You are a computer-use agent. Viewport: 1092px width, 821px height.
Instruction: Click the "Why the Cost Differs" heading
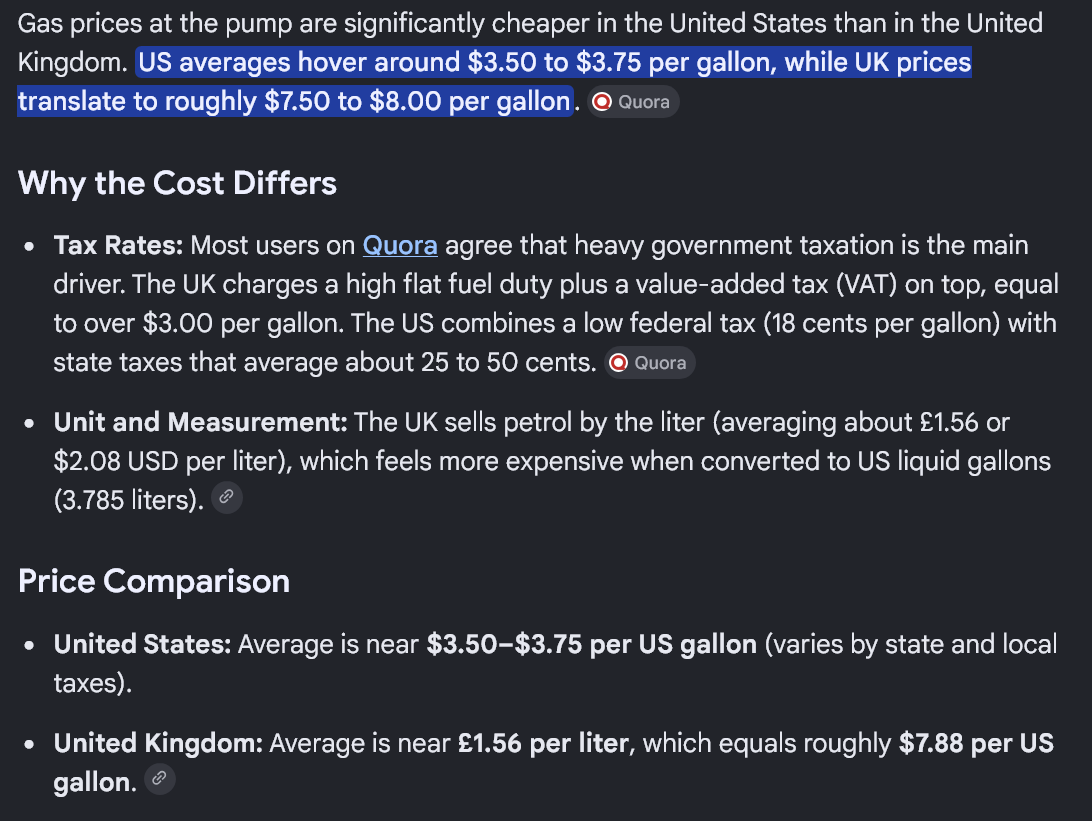[178, 184]
